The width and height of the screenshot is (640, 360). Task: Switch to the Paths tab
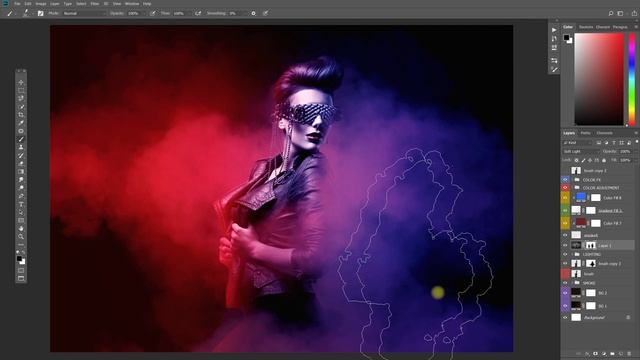(586, 133)
